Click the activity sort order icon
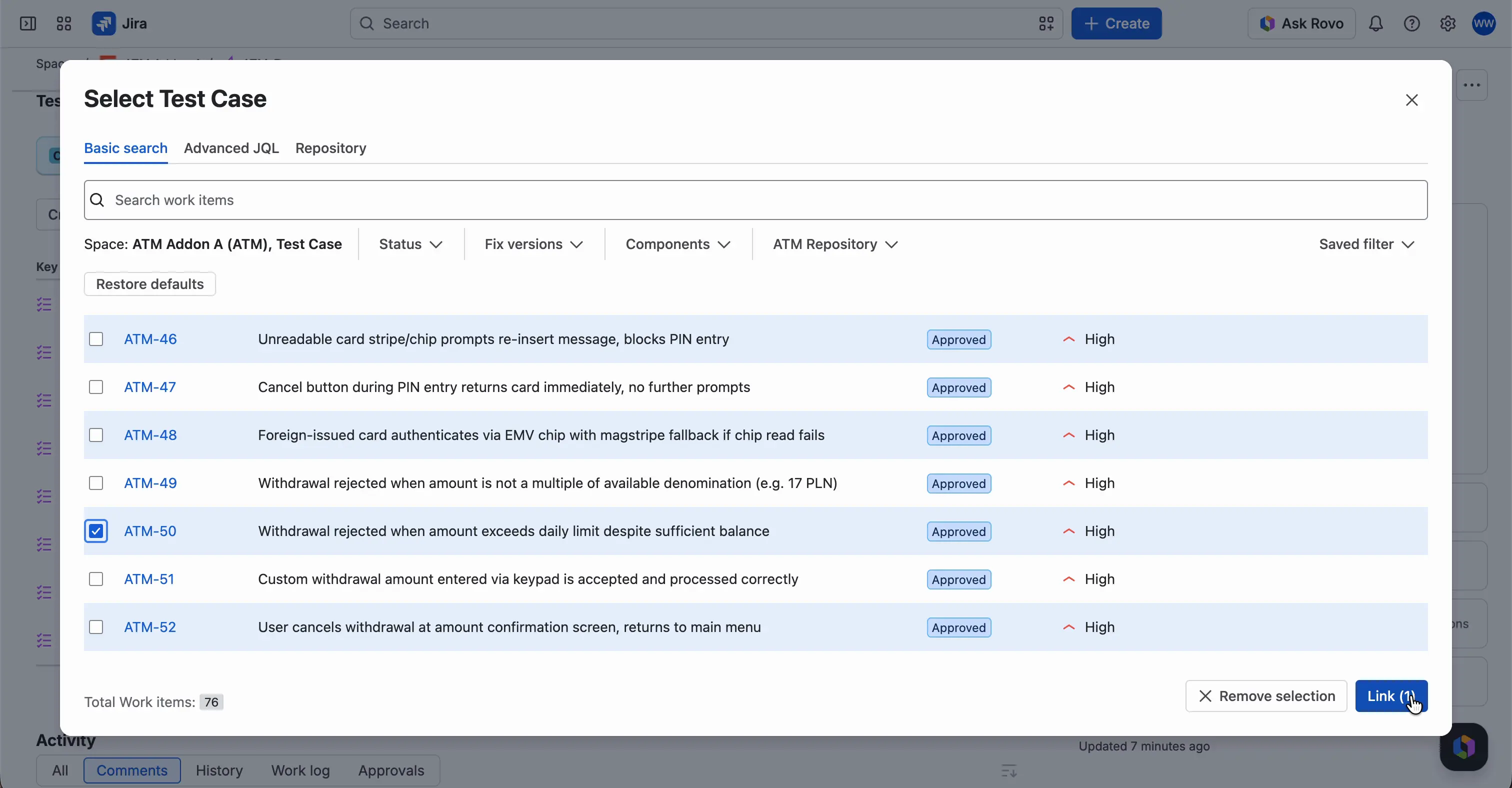This screenshot has height=788, width=1512. tap(1008, 770)
